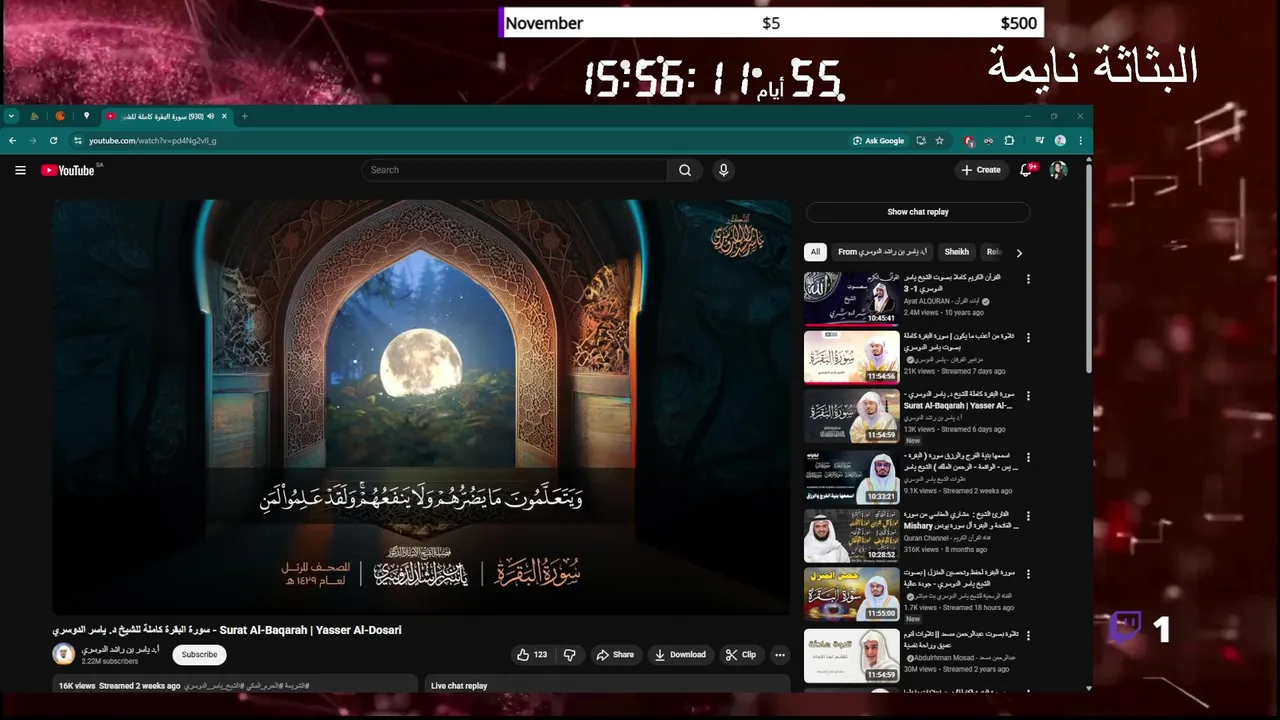The height and width of the screenshot is (720, 1280).
Task: Open more actions ellipsis under video
Action: click(x=780, y=655)
